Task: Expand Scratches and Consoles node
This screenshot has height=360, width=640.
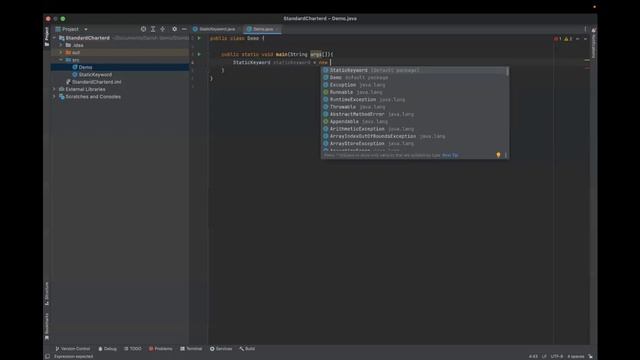Action: (54, 96)
